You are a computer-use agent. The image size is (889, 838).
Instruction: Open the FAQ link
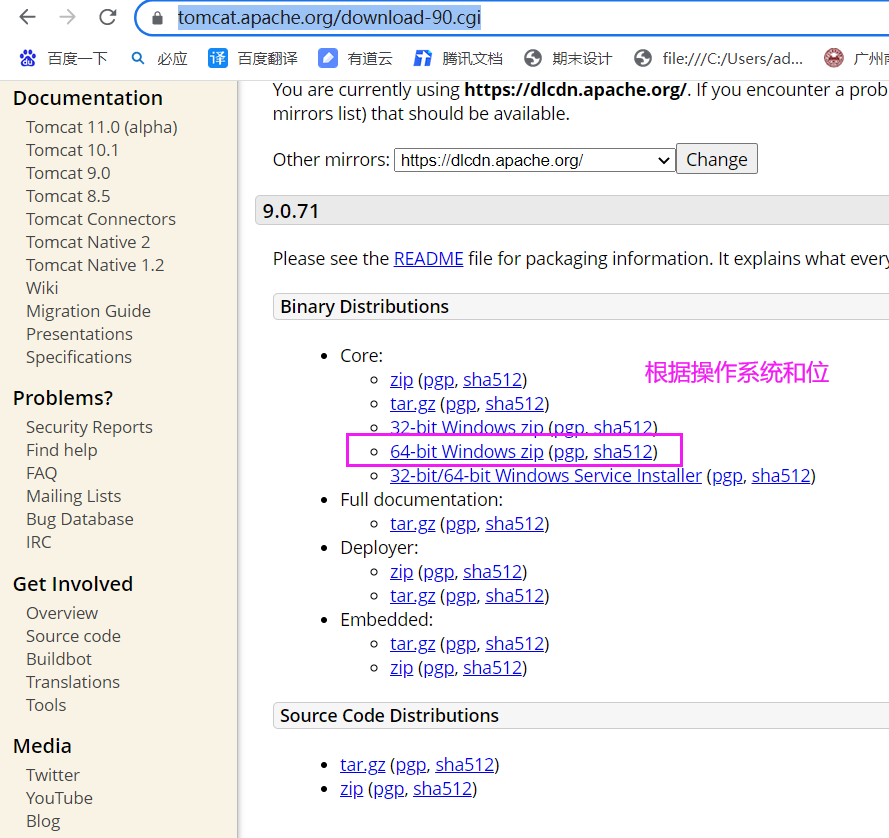pos(42,473)
